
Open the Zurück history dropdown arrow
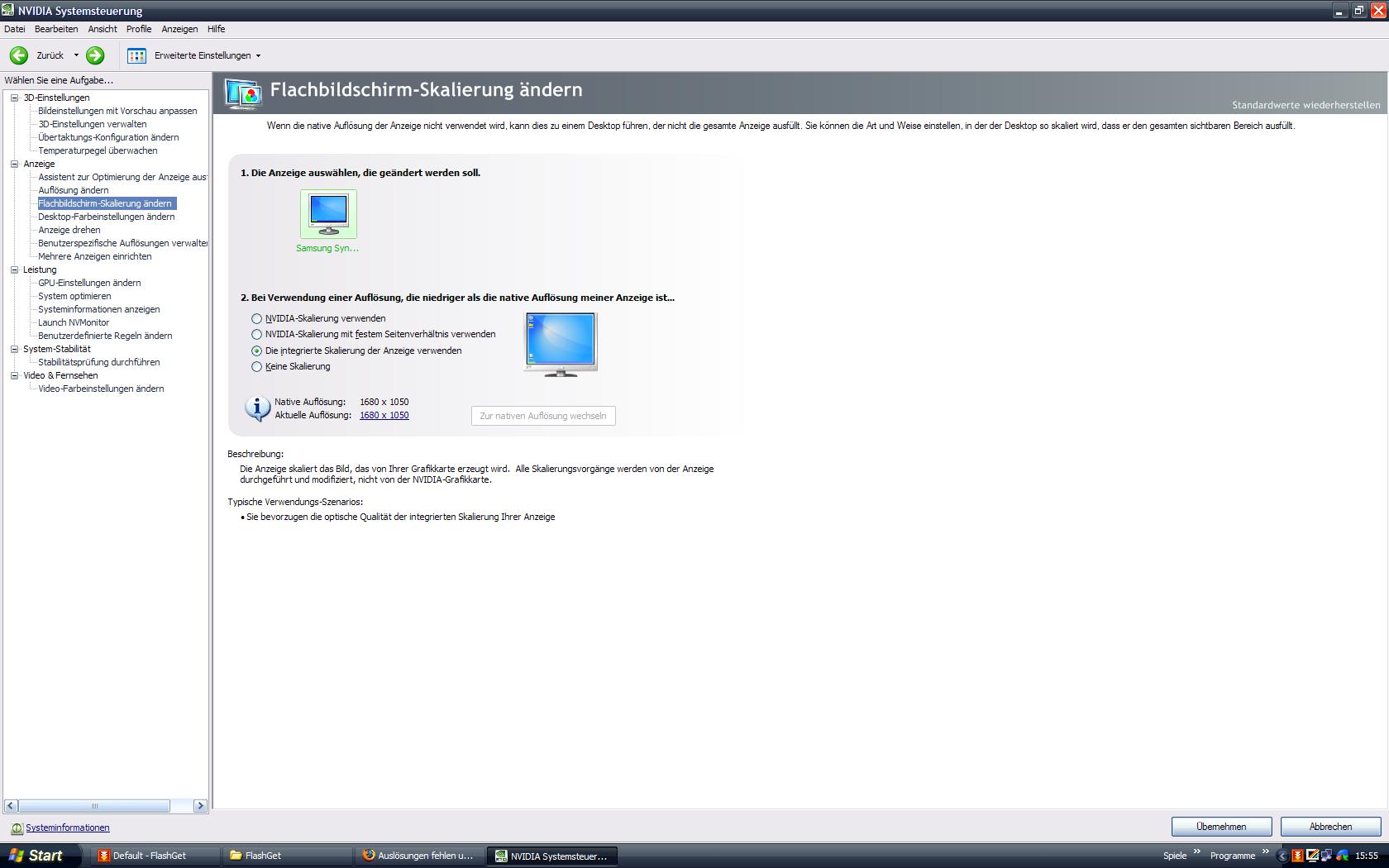click(x=76, y=55)
